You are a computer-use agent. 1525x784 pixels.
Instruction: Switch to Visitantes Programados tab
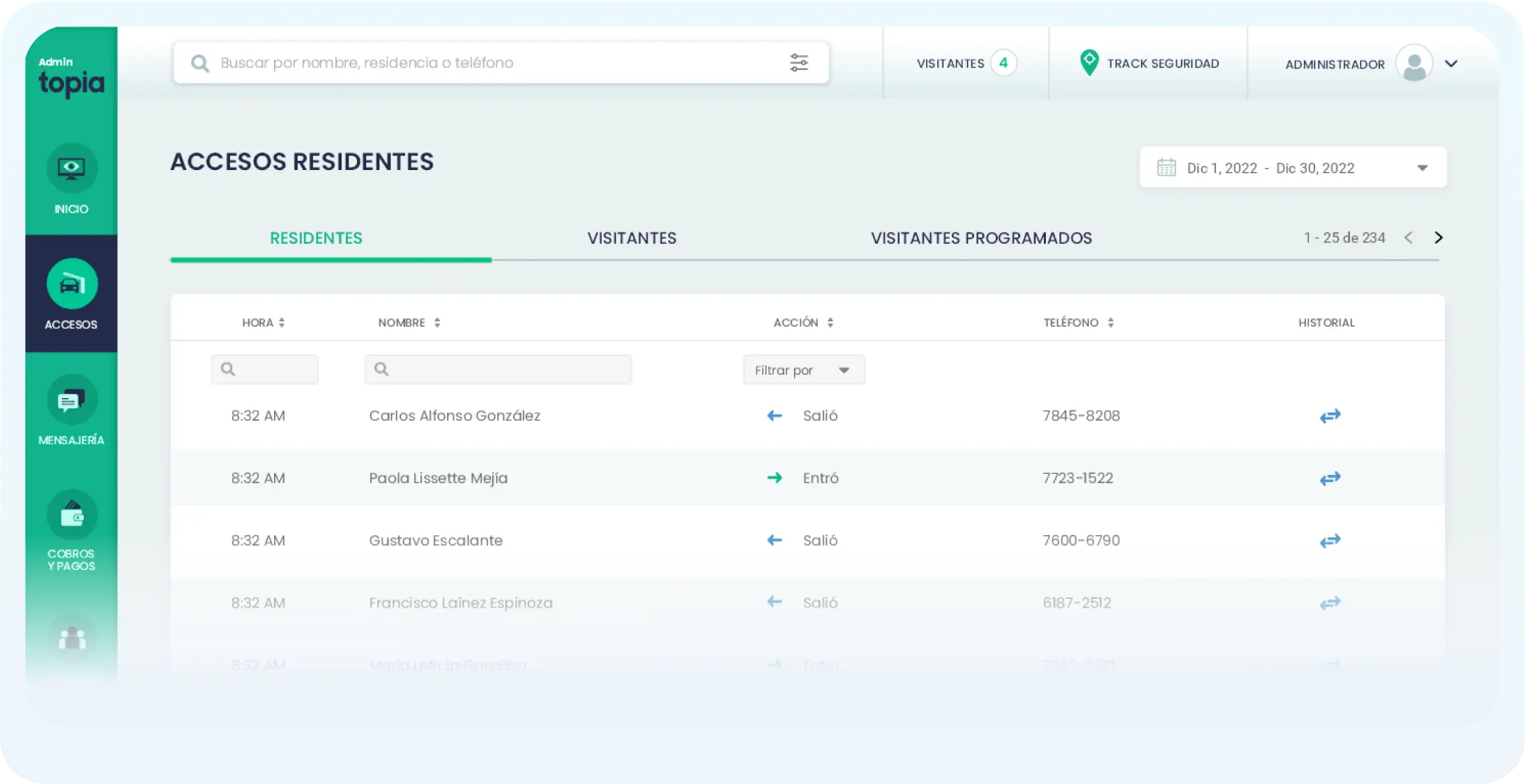coord(980,238)
